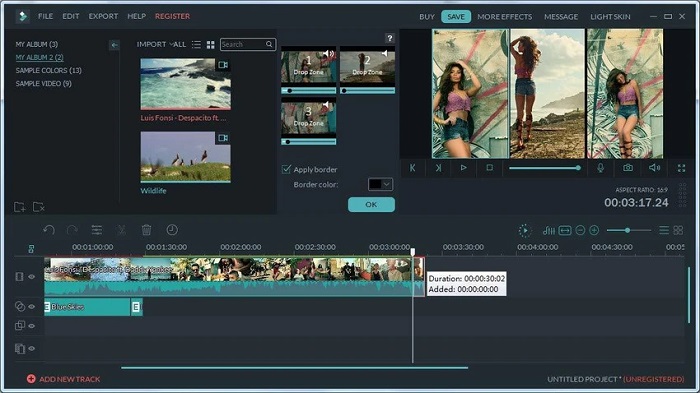The width and height of the screenshot is (700, 393).
Task: Collapse the album panel with the left arrow
Action: coord(114,45)
